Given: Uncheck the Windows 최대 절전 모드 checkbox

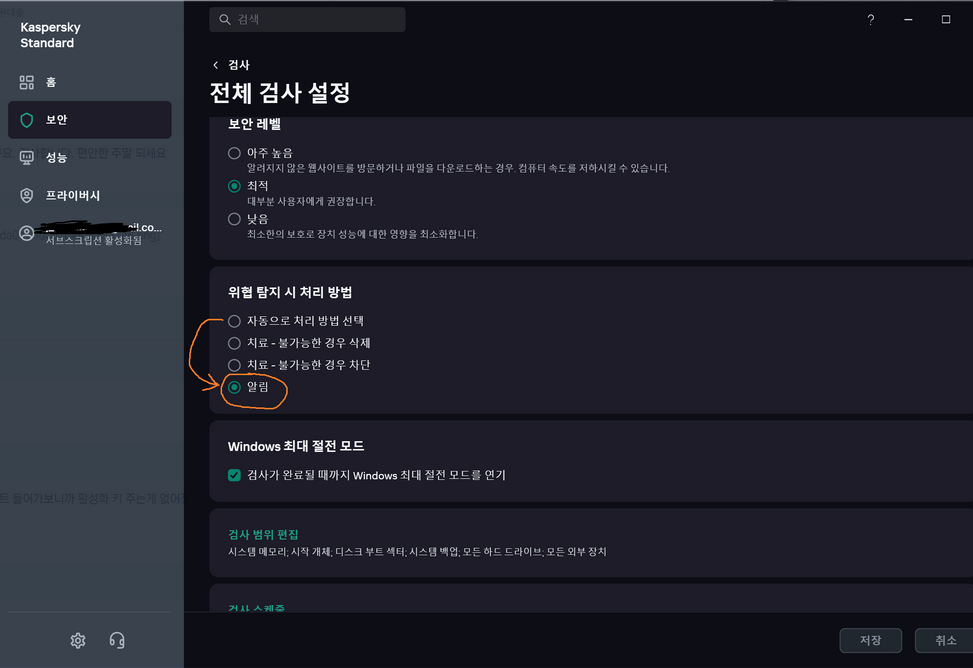Looking at the screenshot, I should point(234,476).
